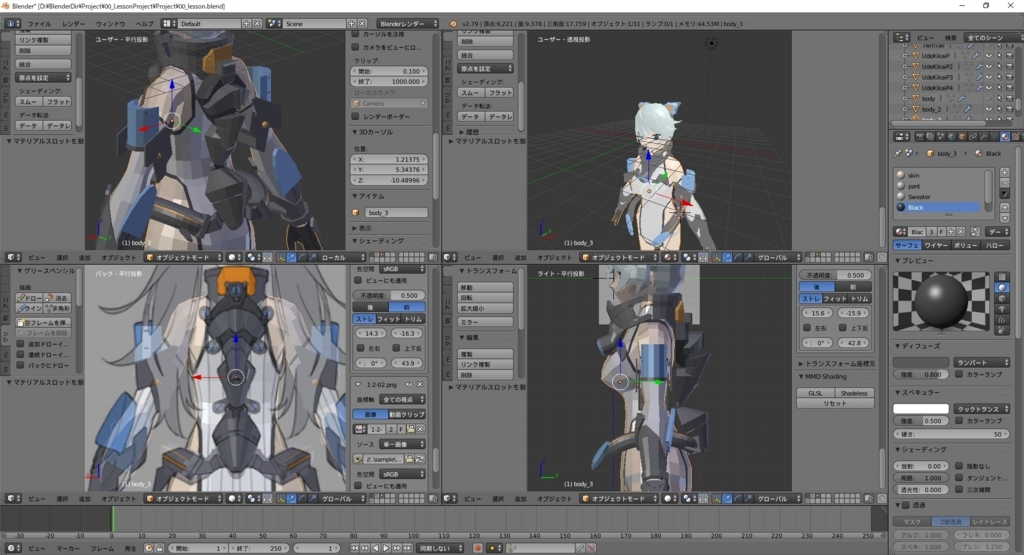Select Z Transparency mode button

tap(951, 522)
